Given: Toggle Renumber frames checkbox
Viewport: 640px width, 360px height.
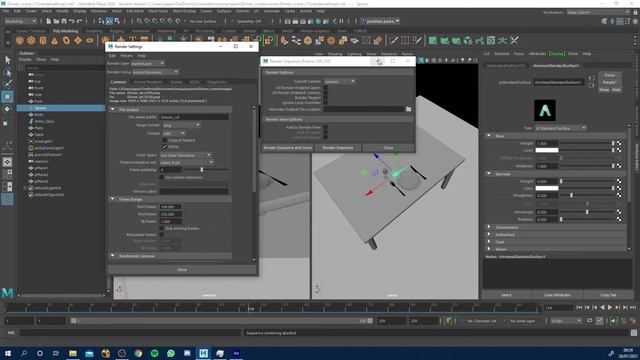Looking at the screenshot, I should 162,235.
